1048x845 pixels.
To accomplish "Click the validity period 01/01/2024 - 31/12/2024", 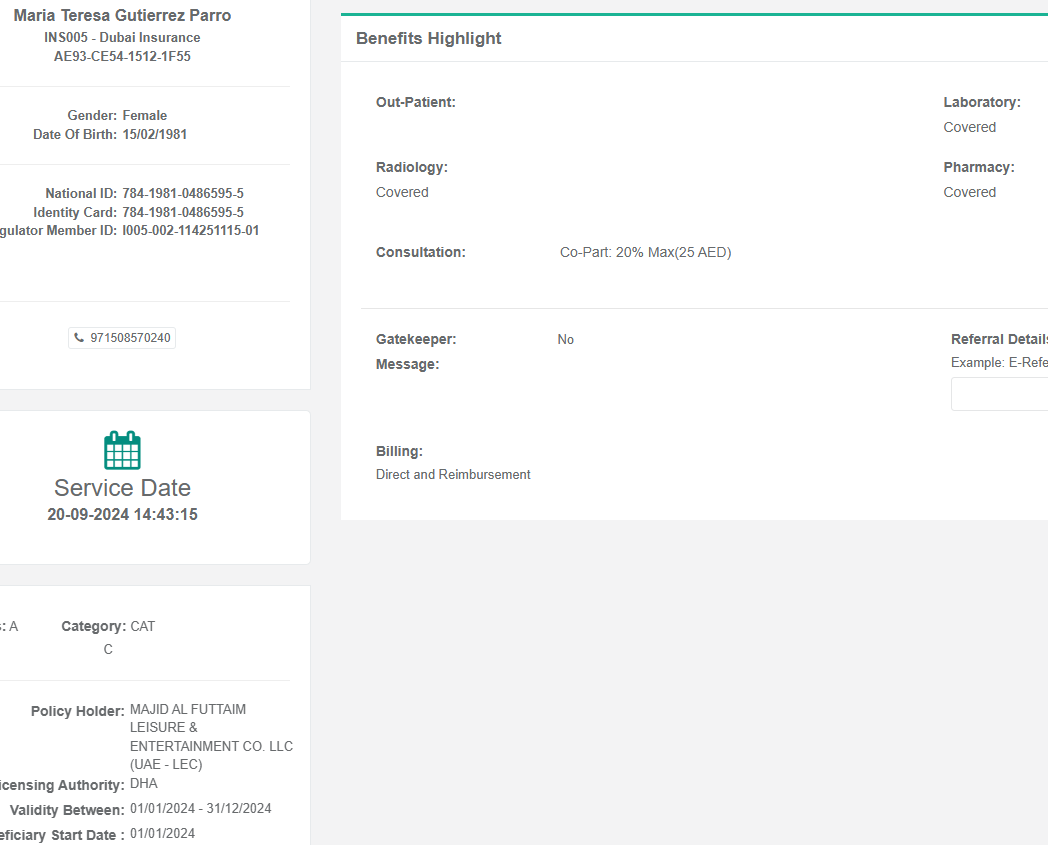I will point(200,808).
